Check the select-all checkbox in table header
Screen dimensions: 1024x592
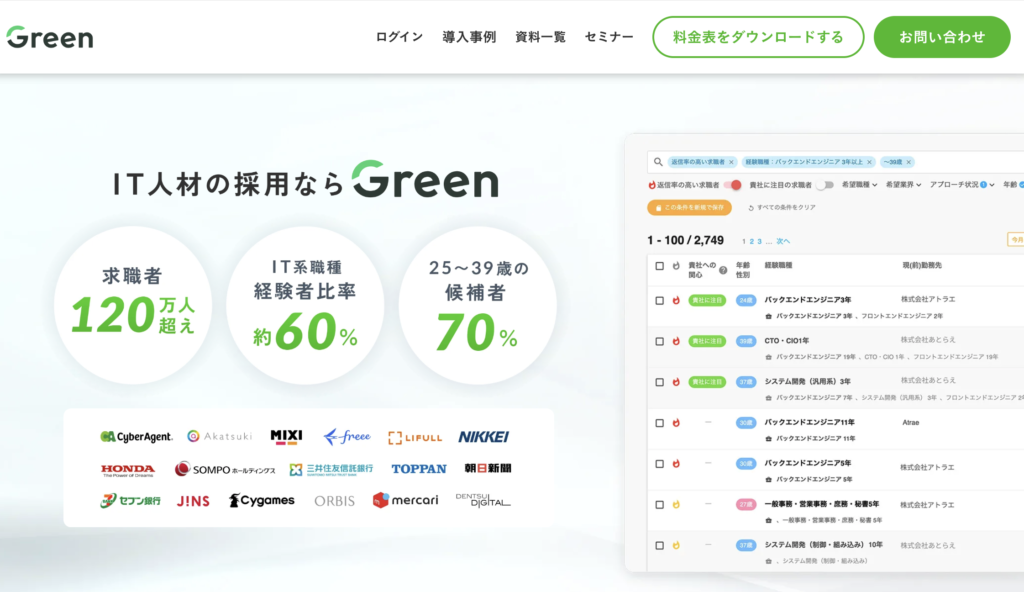click(660, 266)
